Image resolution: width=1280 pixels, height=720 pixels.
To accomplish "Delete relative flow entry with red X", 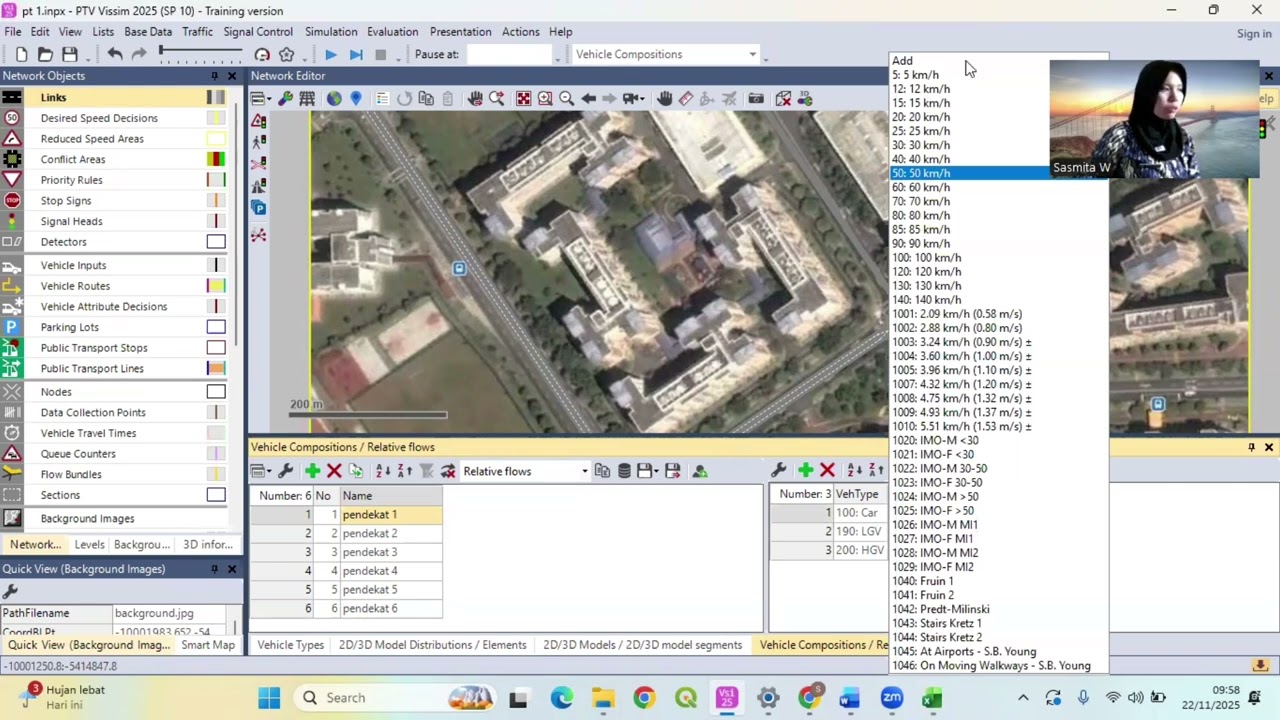I will 827,470.
